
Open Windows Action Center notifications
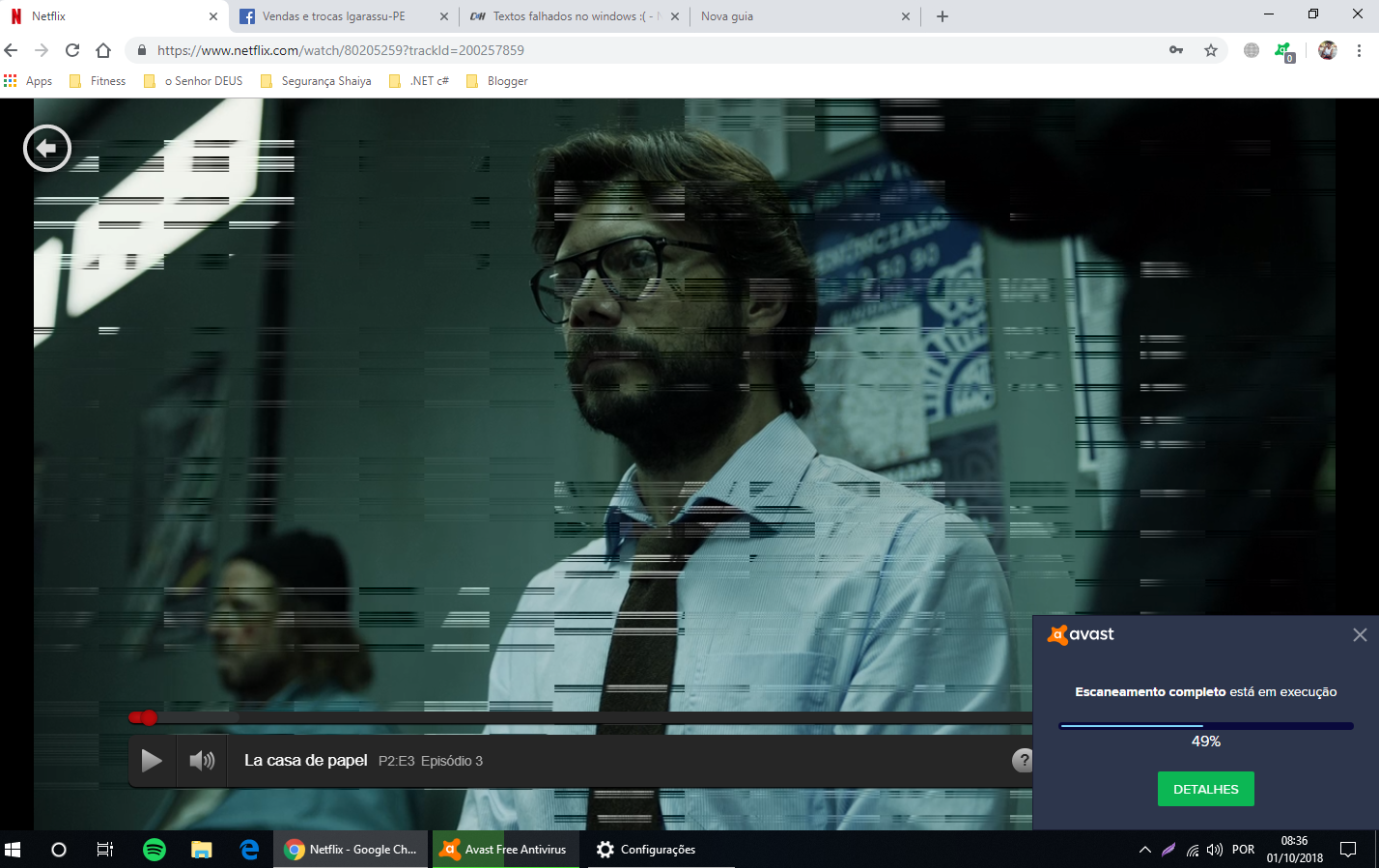pyautogui.click(x=1348, y=850)
